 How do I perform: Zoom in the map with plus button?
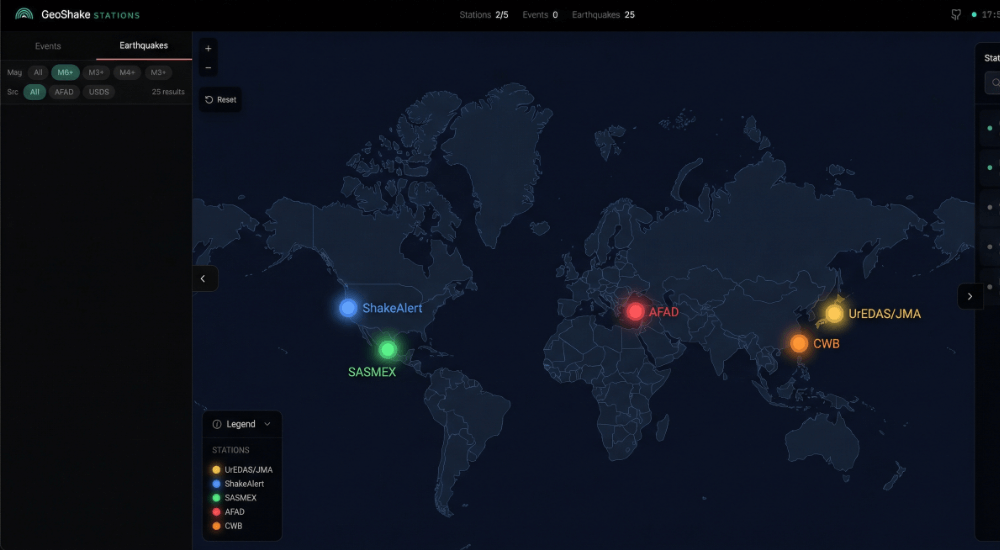click(x=208, y=48)
